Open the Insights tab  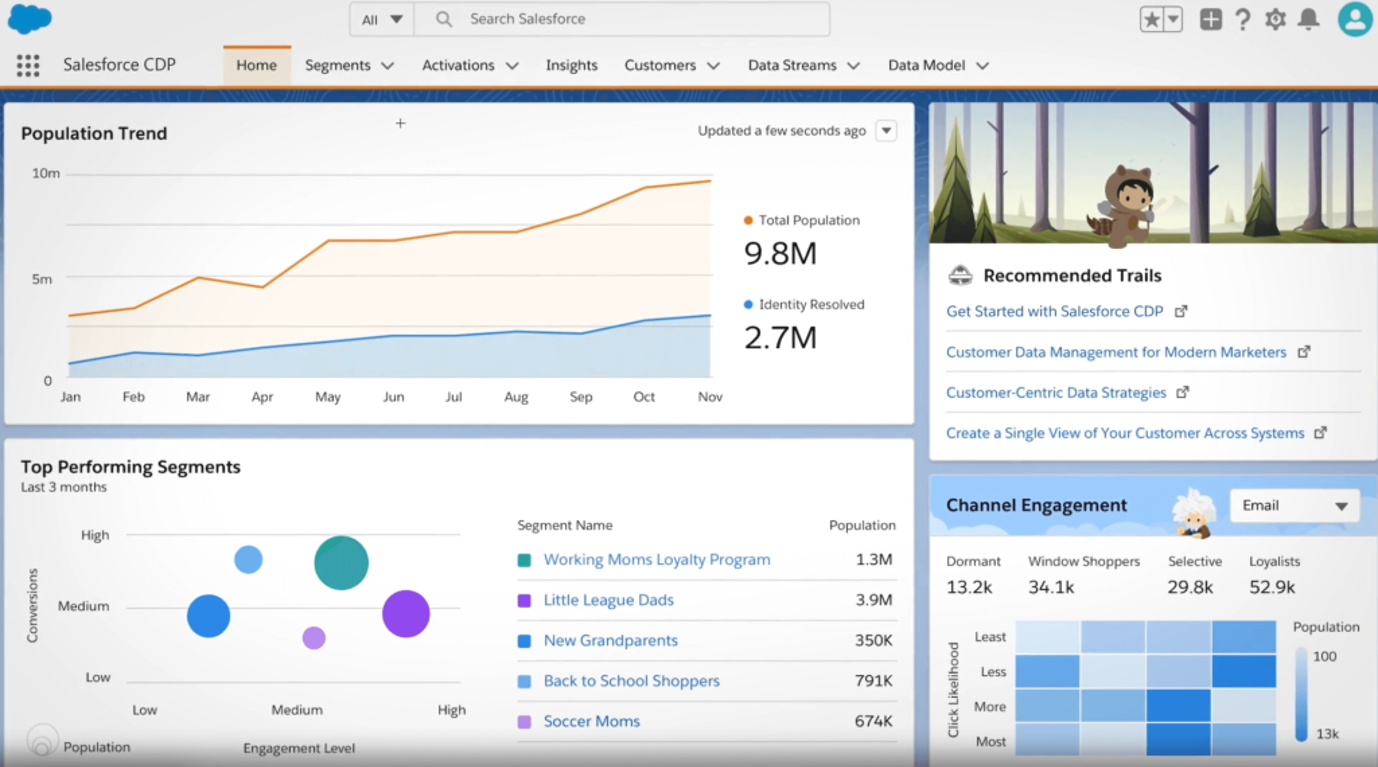572,65
